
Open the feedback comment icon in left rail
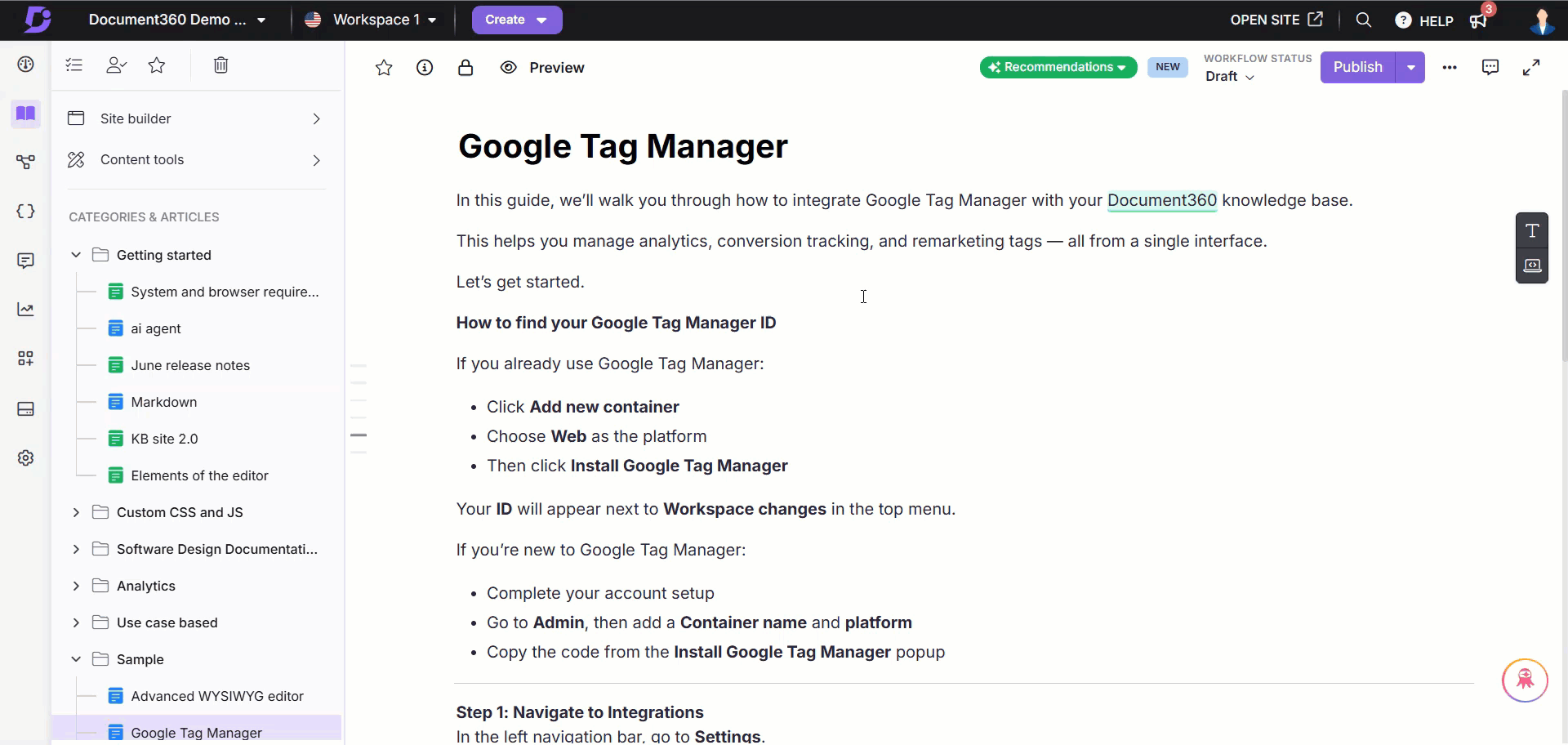point(26,261)
